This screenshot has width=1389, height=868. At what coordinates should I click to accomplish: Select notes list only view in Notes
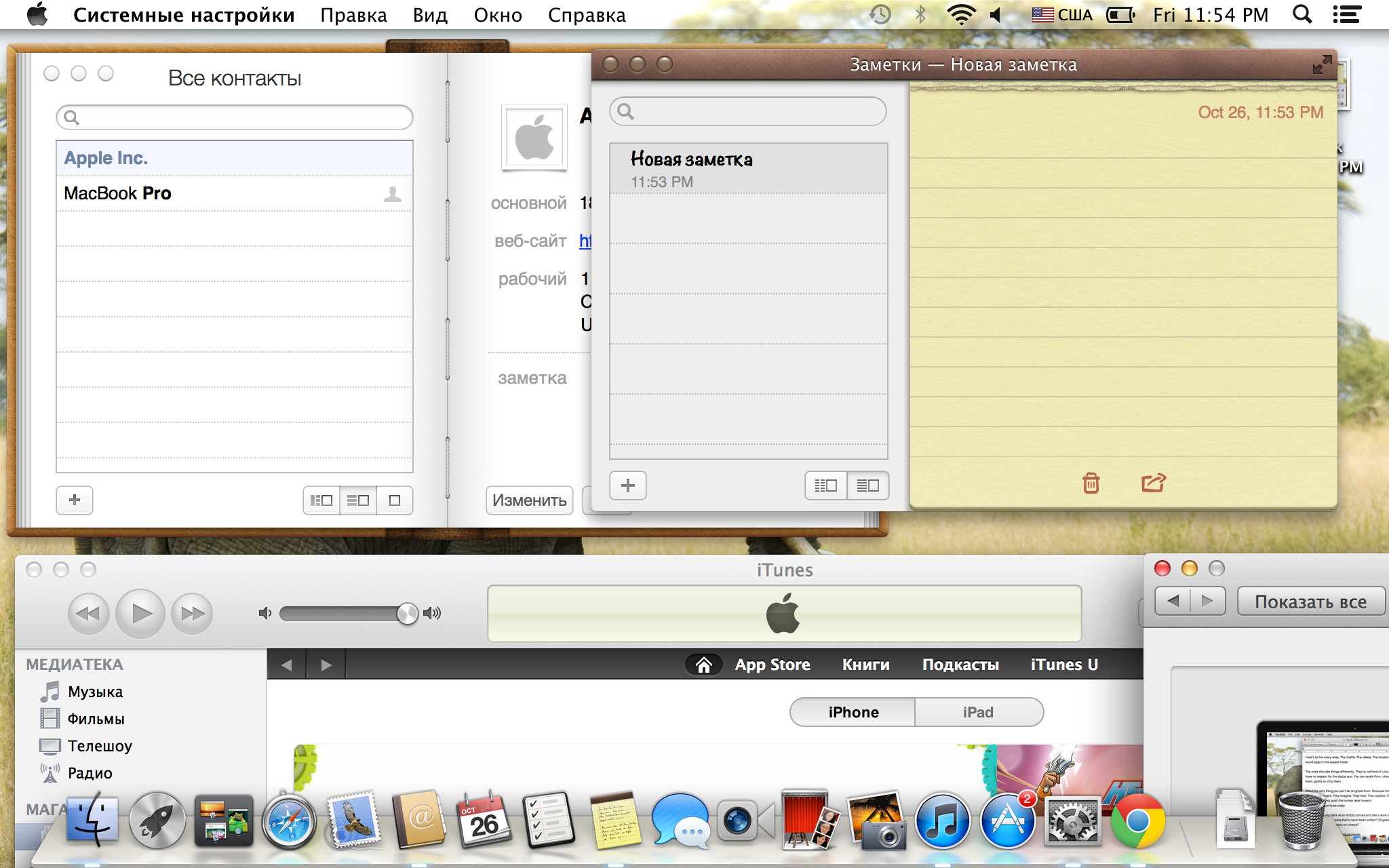pos(868,486)
